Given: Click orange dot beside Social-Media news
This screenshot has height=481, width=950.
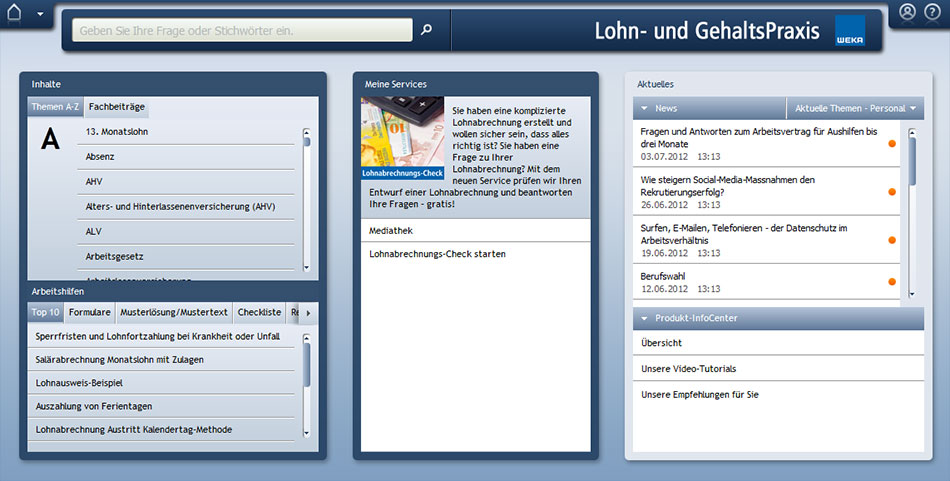Looking at the screenshot, I should point(892,192).
